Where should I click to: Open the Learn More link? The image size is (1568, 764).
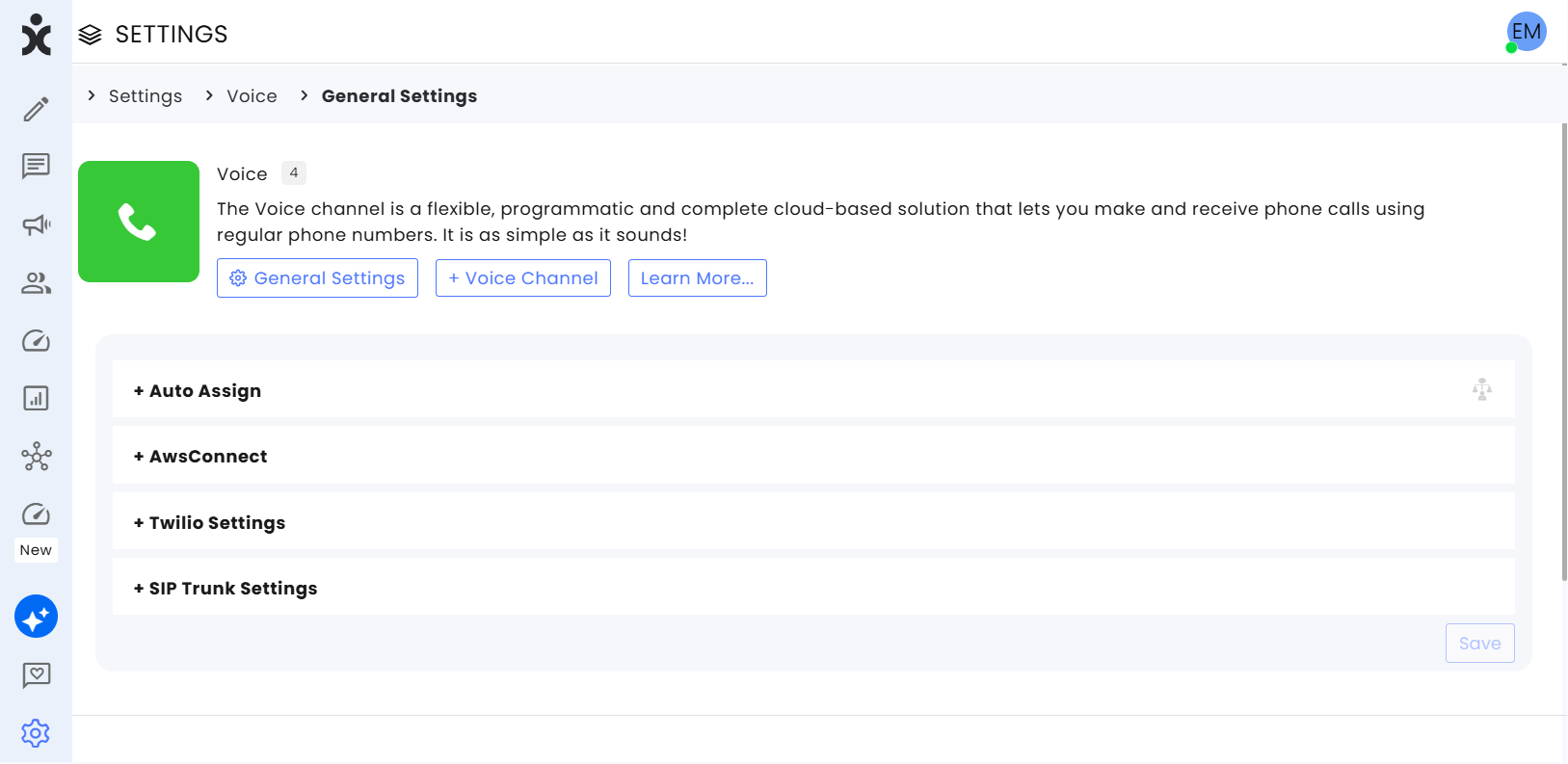click(x=698, y=278)
